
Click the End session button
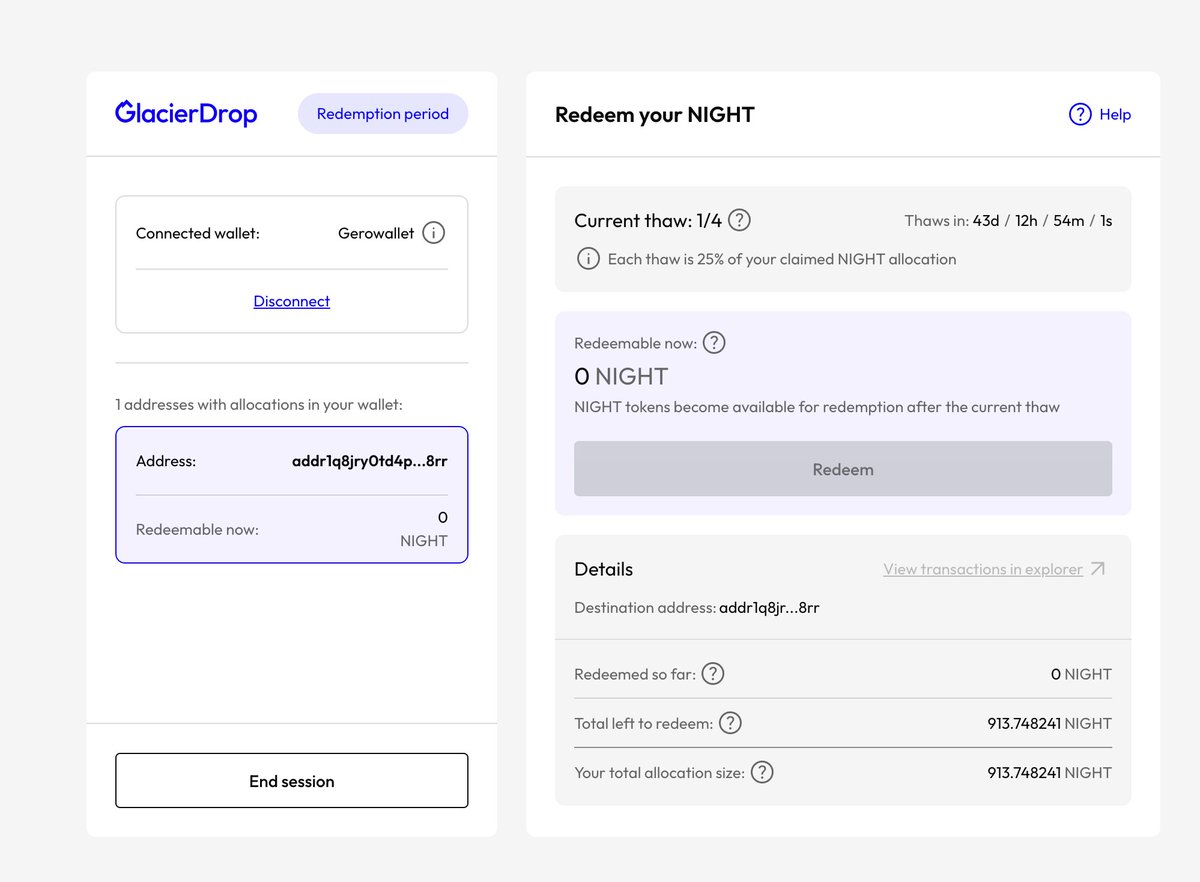(x=292, y=781)
